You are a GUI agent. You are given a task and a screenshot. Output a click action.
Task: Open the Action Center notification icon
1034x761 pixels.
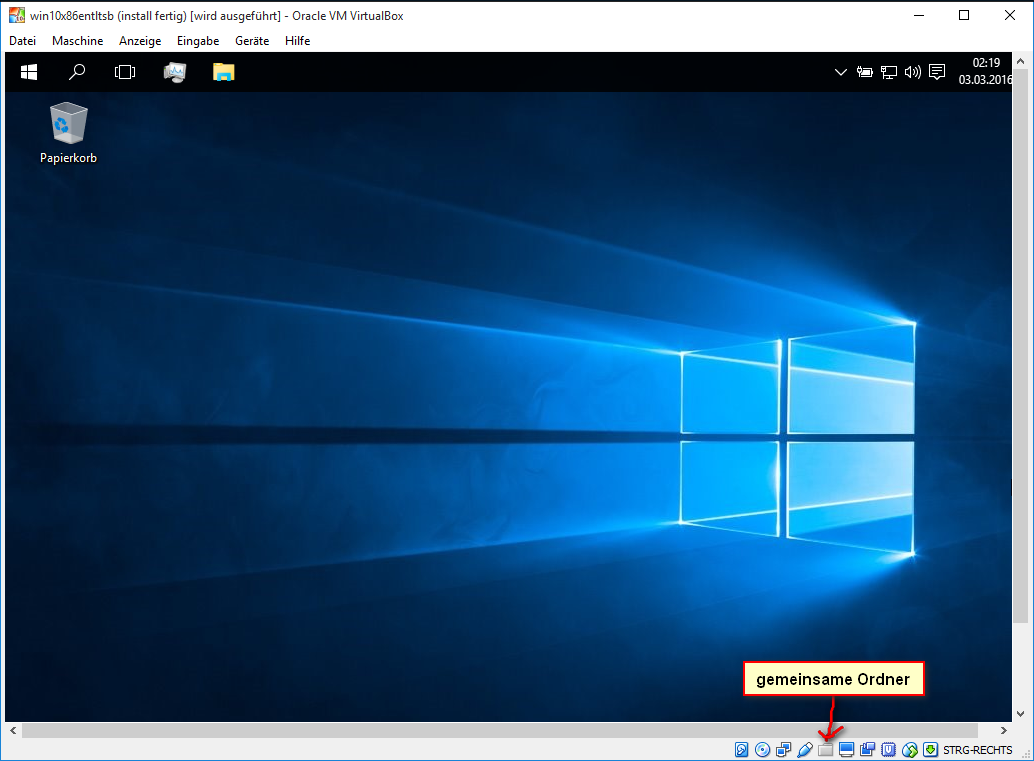coord(937,71)
